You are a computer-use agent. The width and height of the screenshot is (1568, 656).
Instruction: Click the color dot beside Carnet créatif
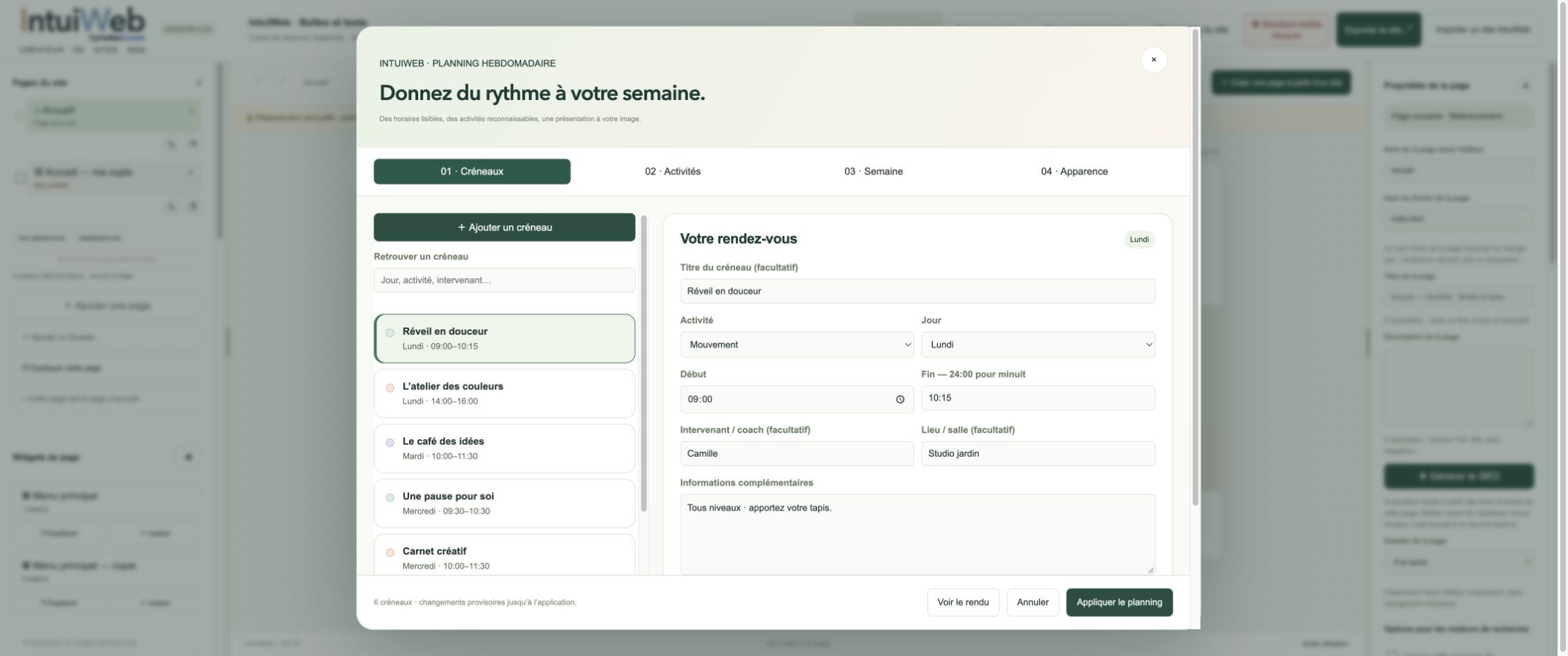(x=390, y=552)
